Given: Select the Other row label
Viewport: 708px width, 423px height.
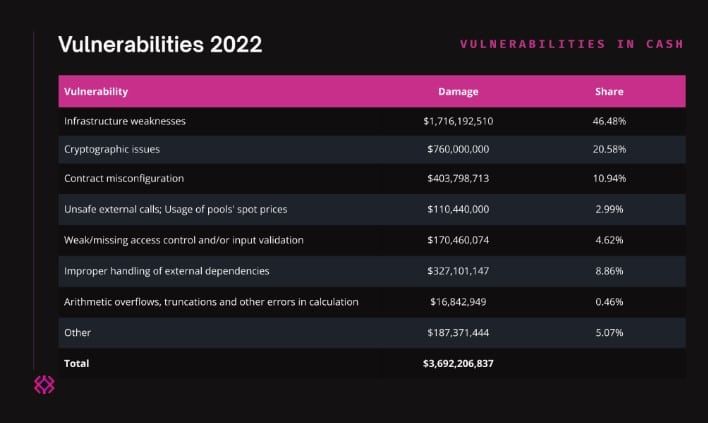Looking at the screenshot, I should (77, 333).
